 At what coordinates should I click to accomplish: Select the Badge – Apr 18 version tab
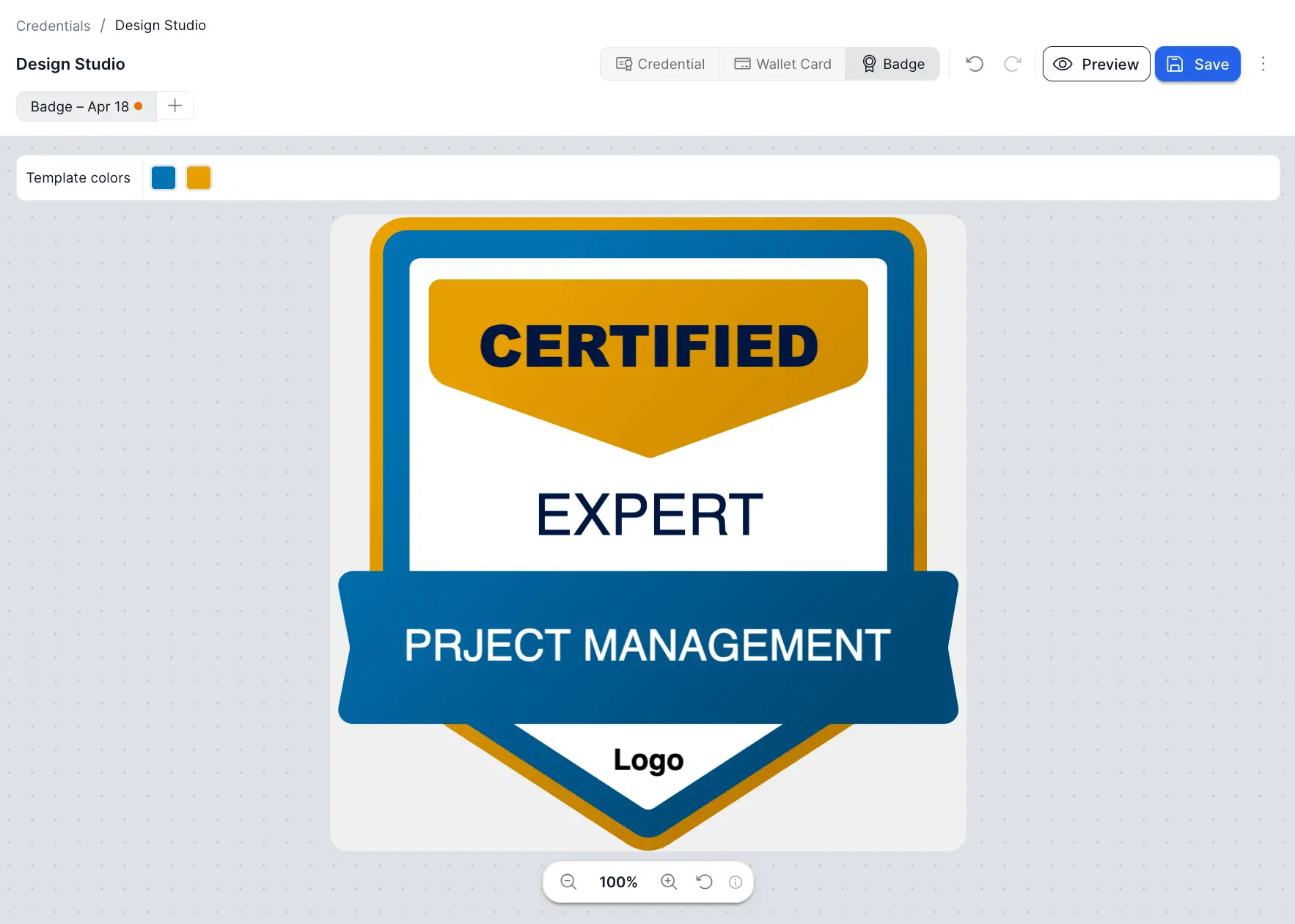pyautogui.click(x=86, y=106)
